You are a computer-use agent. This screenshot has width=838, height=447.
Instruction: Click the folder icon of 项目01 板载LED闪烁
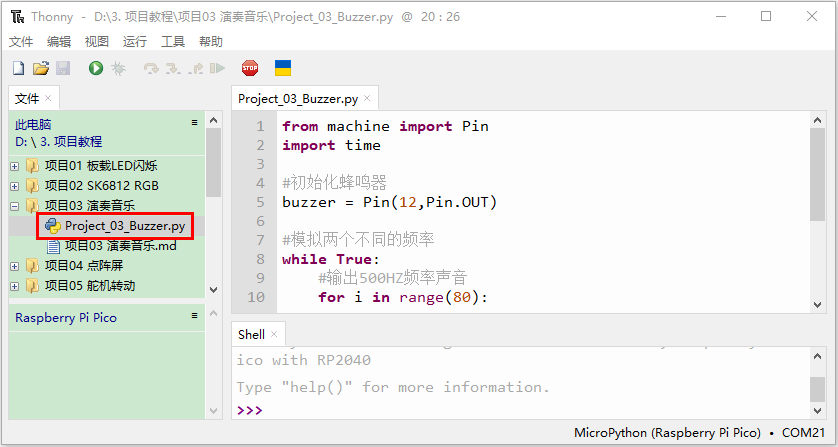click(33, 166)
